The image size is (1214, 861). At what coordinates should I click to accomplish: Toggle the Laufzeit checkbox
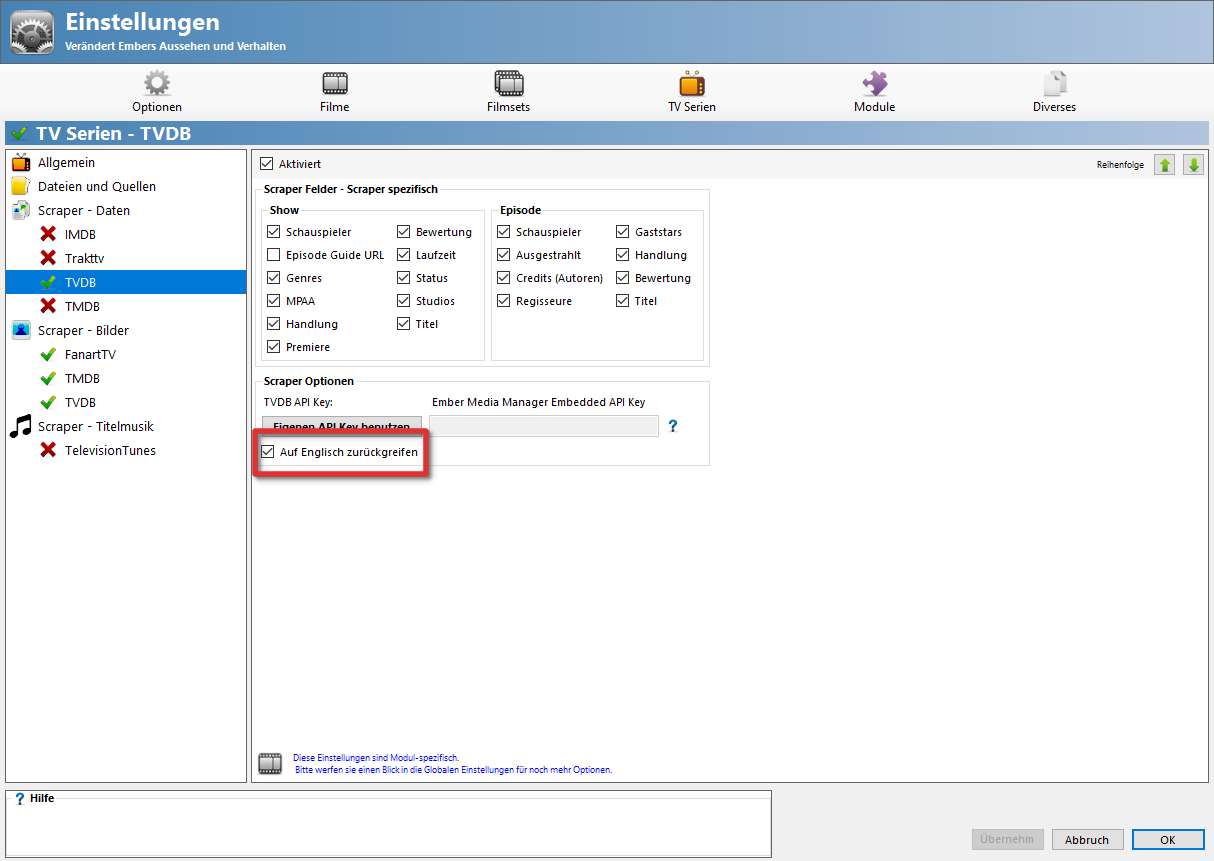click(404, 255)
